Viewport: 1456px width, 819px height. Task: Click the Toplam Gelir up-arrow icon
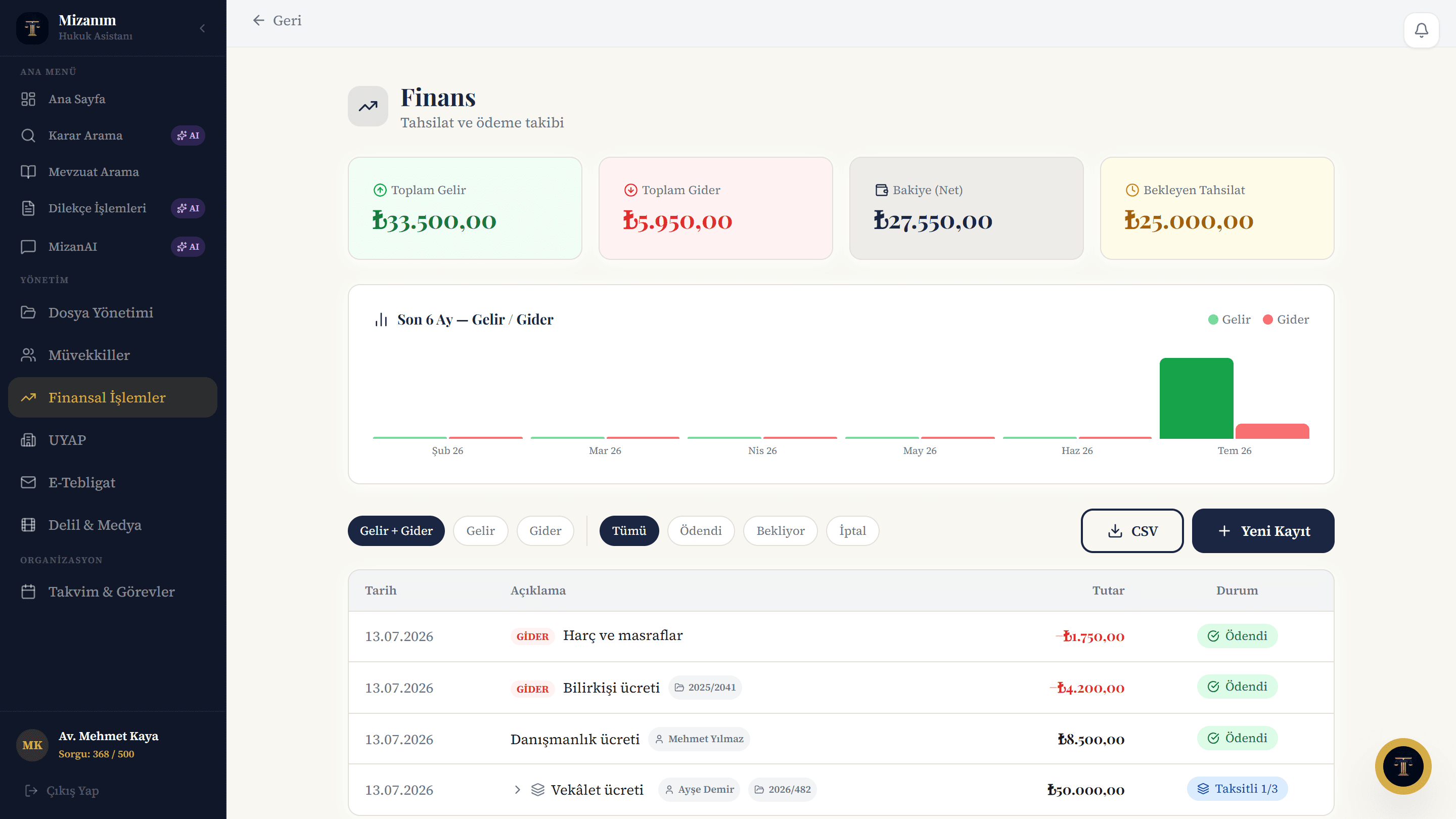coord(380,190)
